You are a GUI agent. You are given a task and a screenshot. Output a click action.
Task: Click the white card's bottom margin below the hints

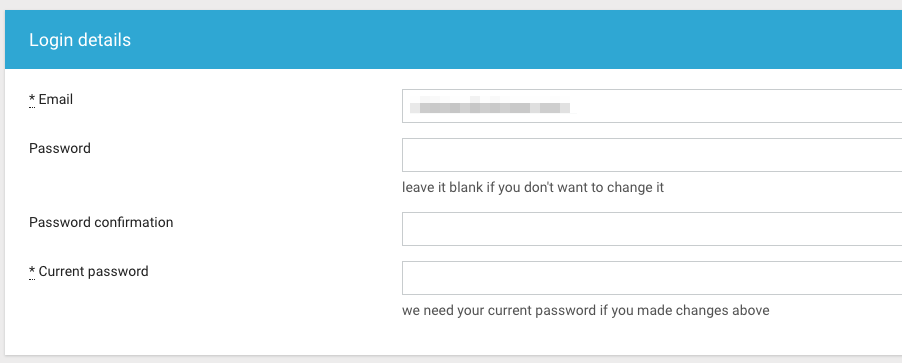[x=453, y=338]
